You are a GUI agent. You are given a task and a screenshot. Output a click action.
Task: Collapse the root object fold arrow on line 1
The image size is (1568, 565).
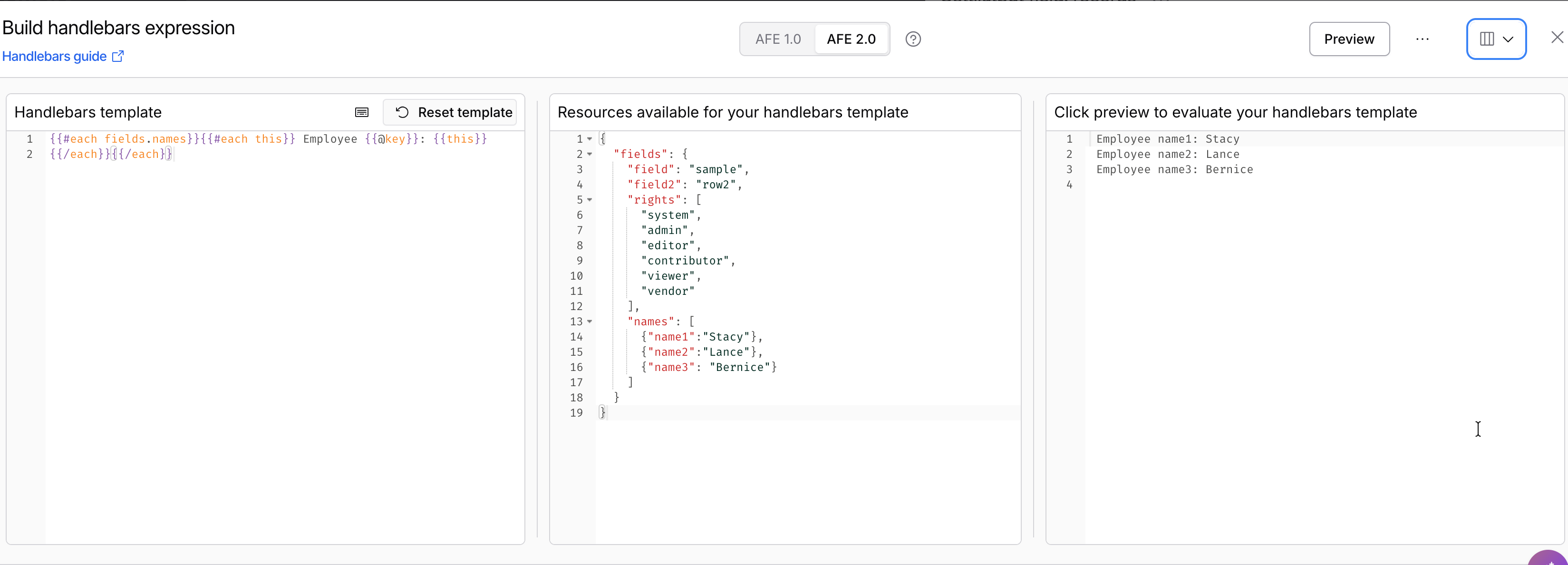pos(590,139)
